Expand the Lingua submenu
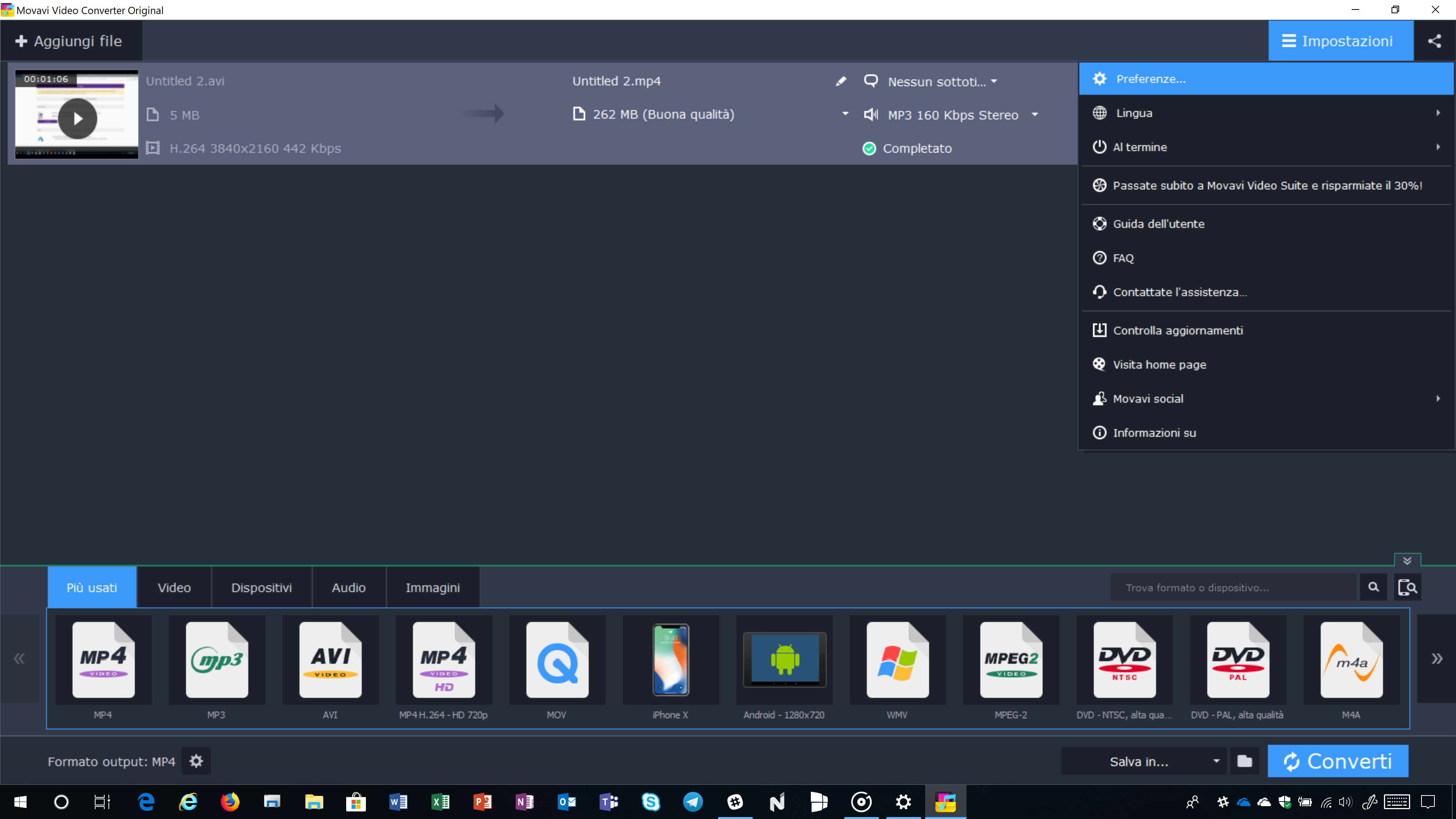The image size is (1456, 819). tap(1266, 113)
